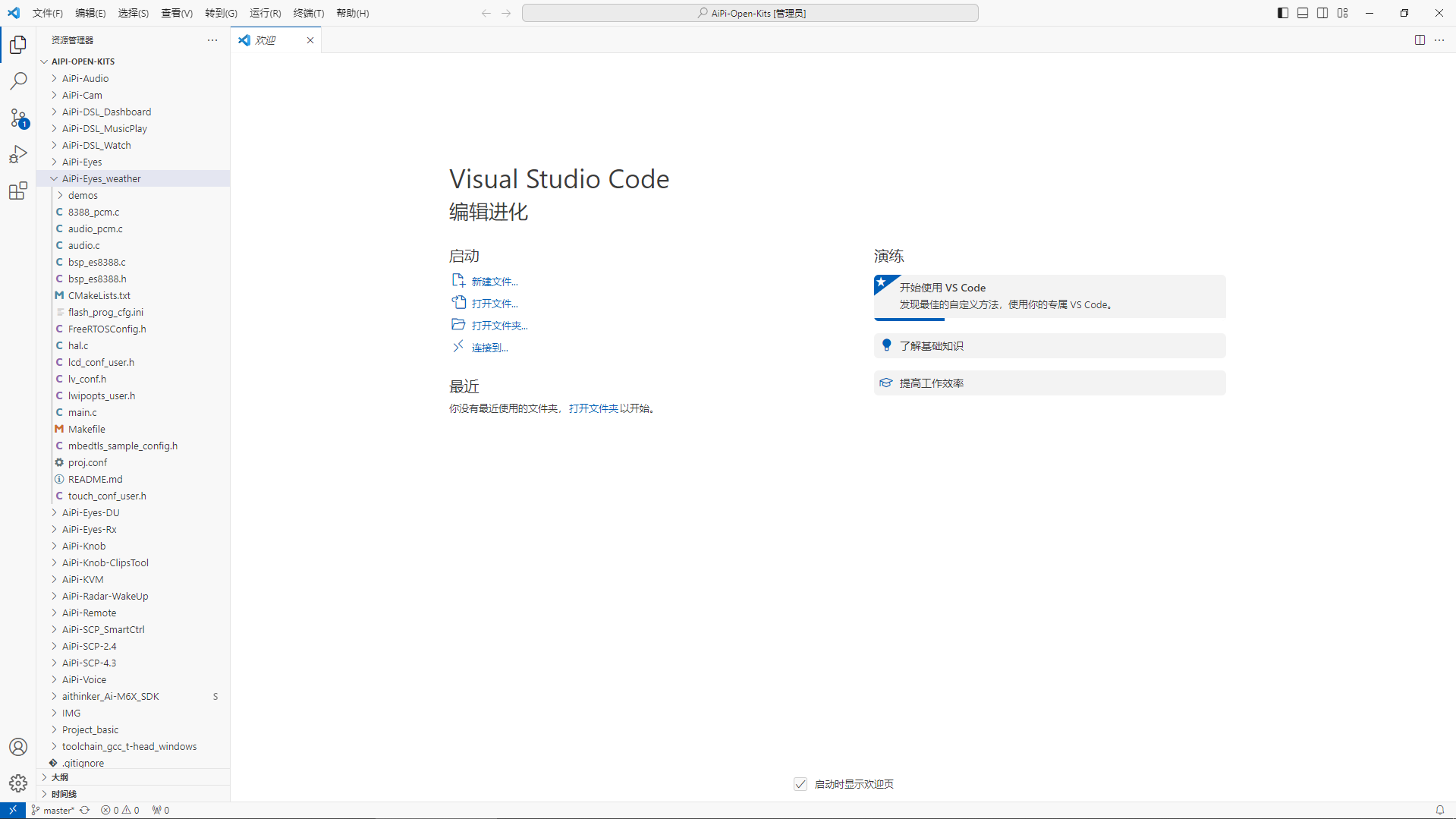The width and height of the screenshot is (1456, 819).
Task: Click the remote window indicator in status bar
Action: 13,810
